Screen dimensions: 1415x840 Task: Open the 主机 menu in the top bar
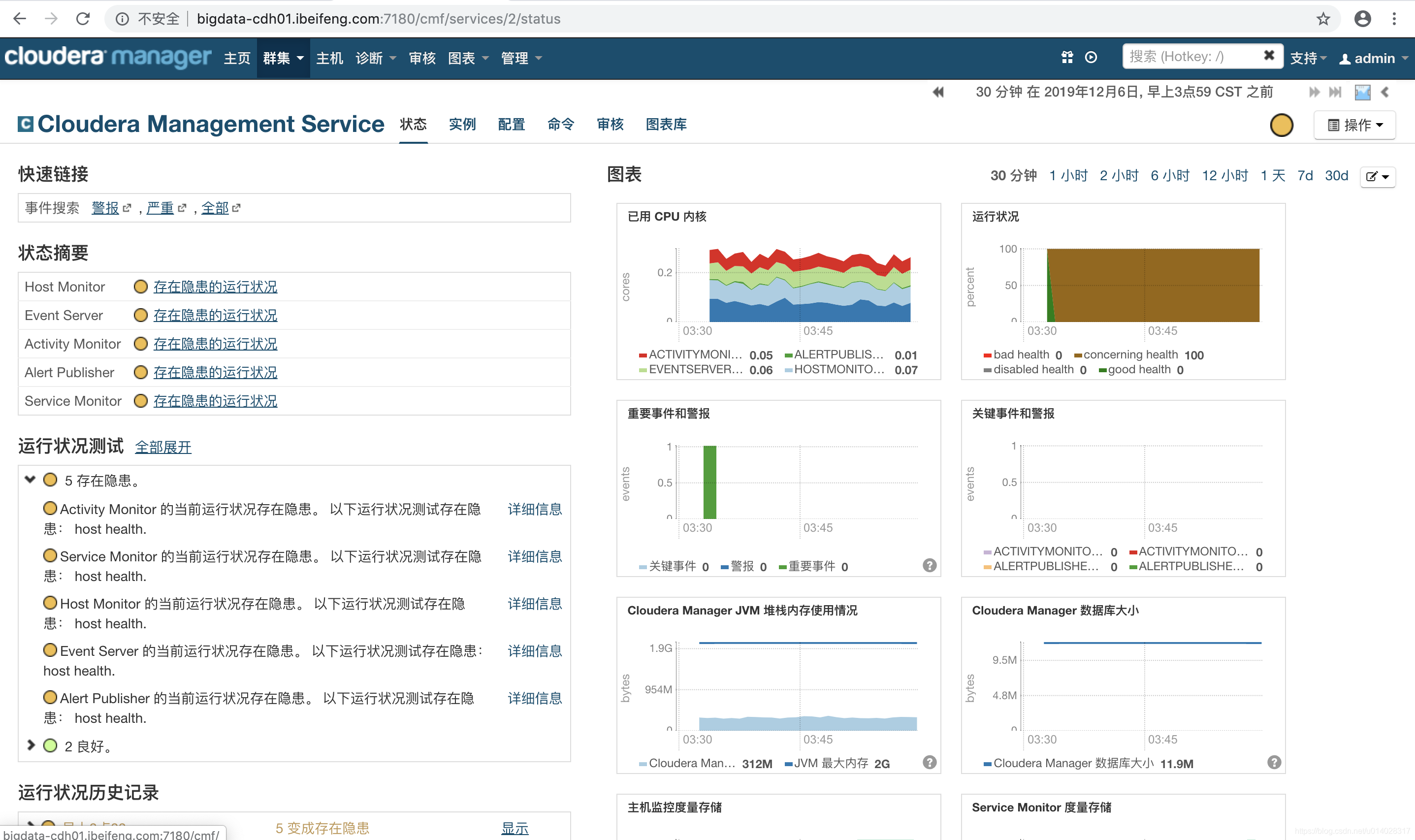pyautogui.click(x=329, y=57)
